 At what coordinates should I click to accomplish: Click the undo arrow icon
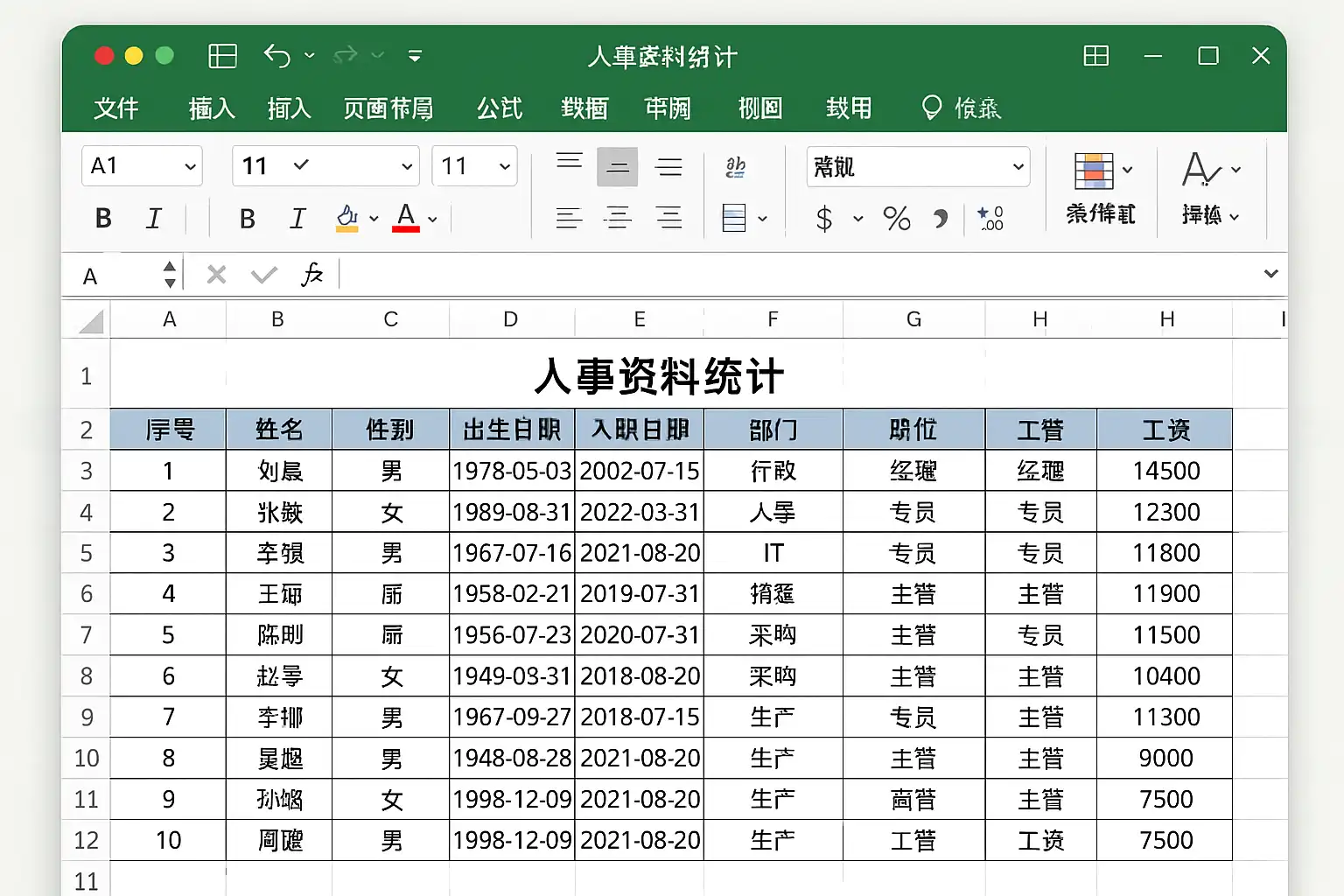[276, 56]
